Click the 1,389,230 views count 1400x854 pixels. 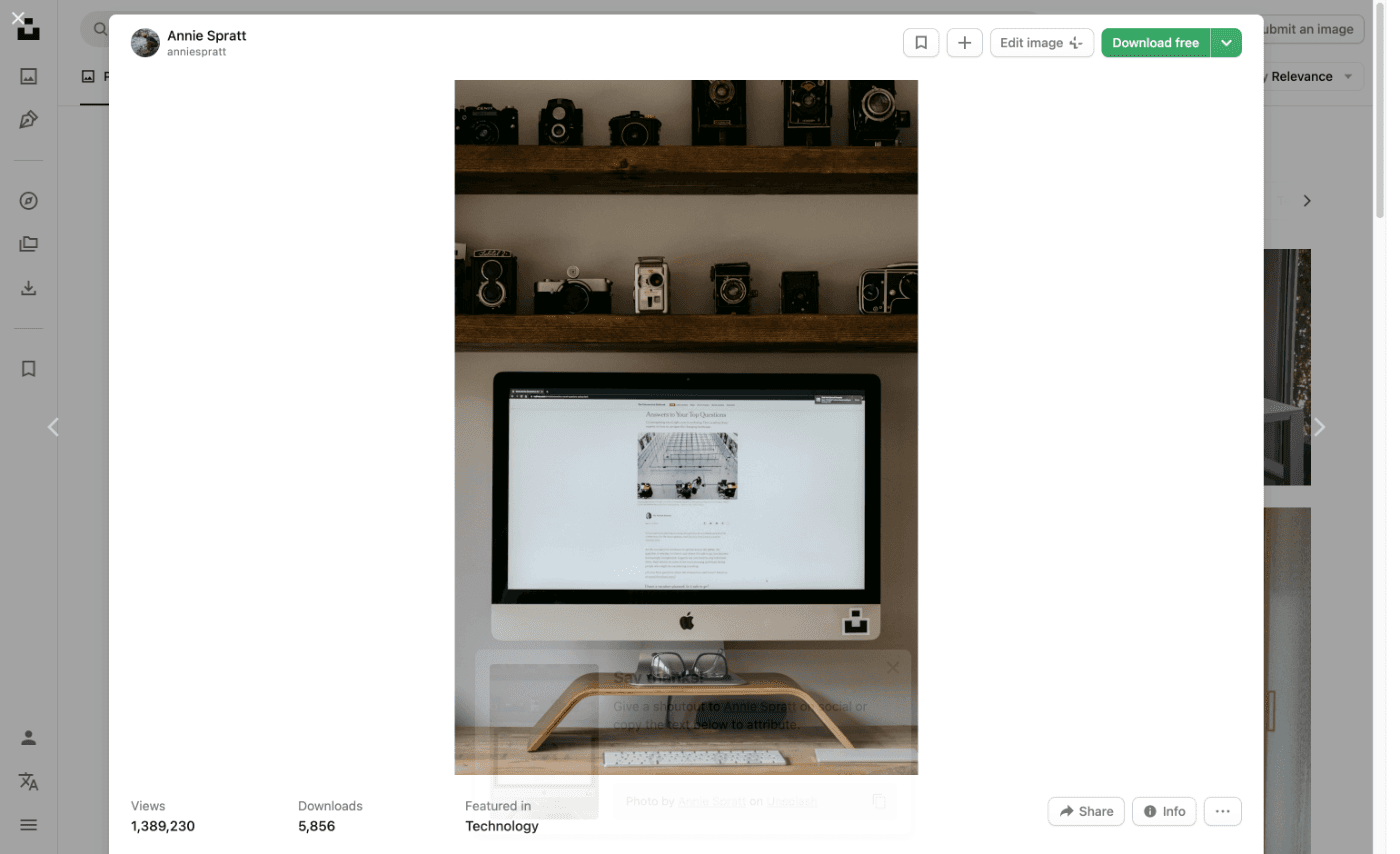tap(163, 826)
